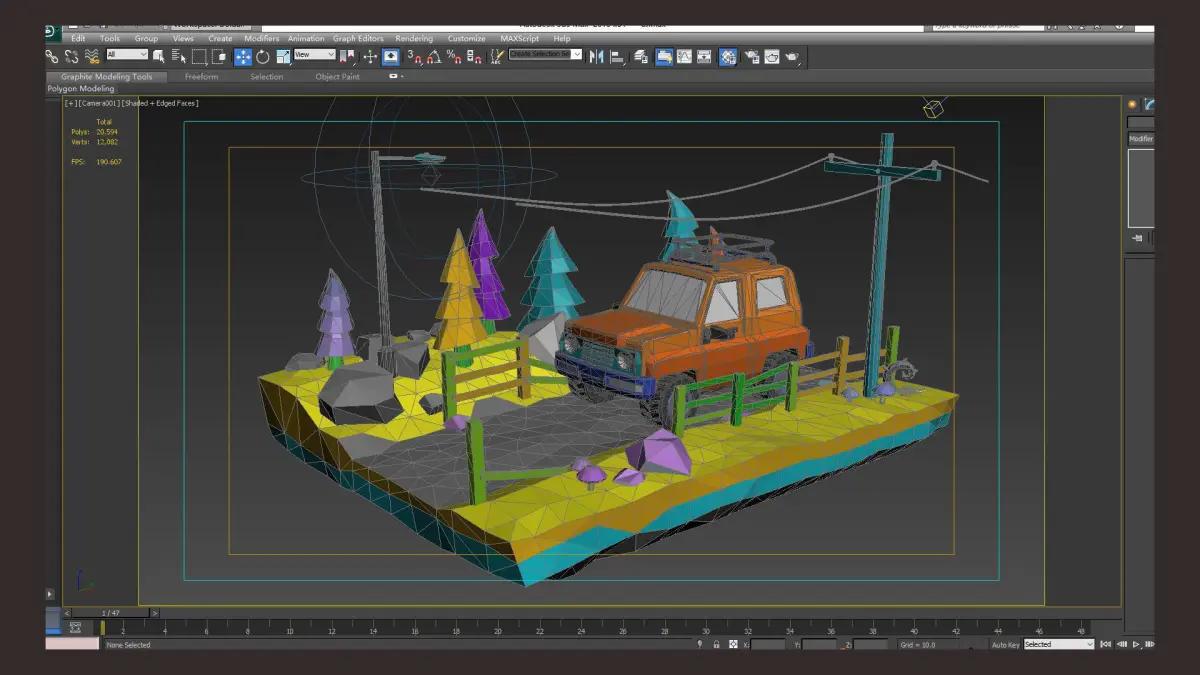Open the selection filter 'All' dropdown
1200x675 pixels.
pyautogui.click(x=127, y=55)
